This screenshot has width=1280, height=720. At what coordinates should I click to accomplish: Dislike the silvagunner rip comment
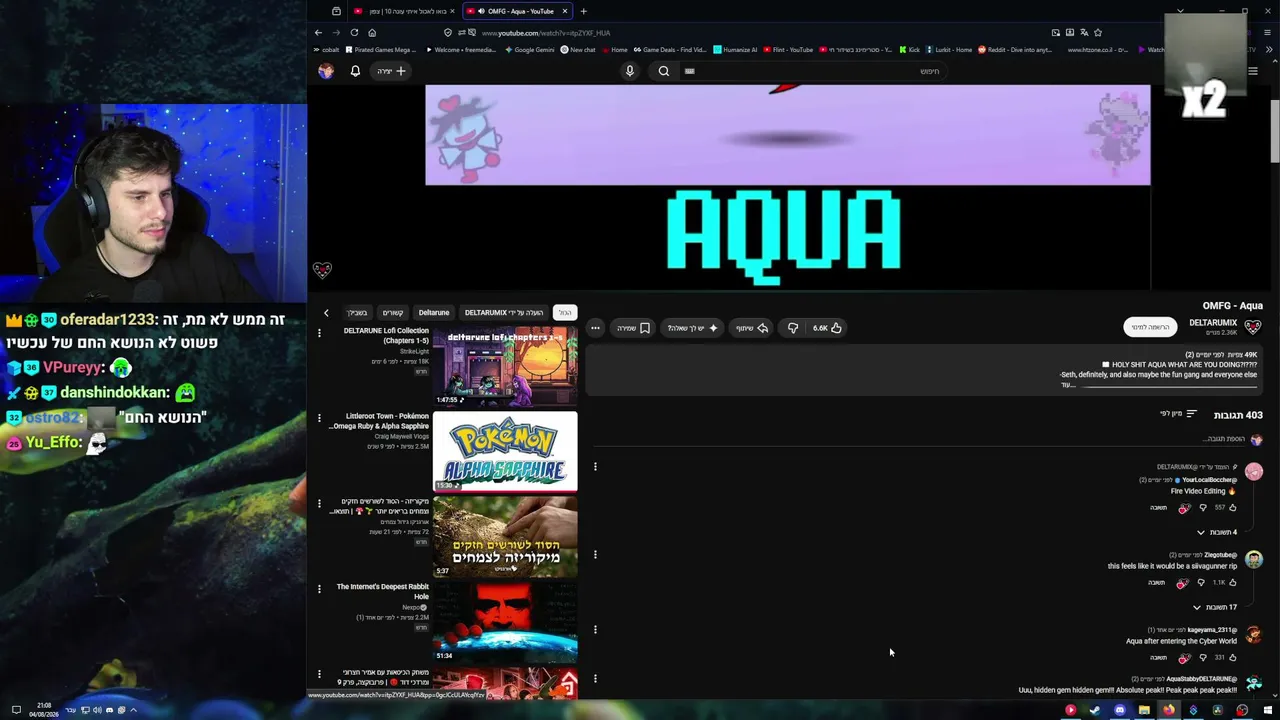[1203, 583]
